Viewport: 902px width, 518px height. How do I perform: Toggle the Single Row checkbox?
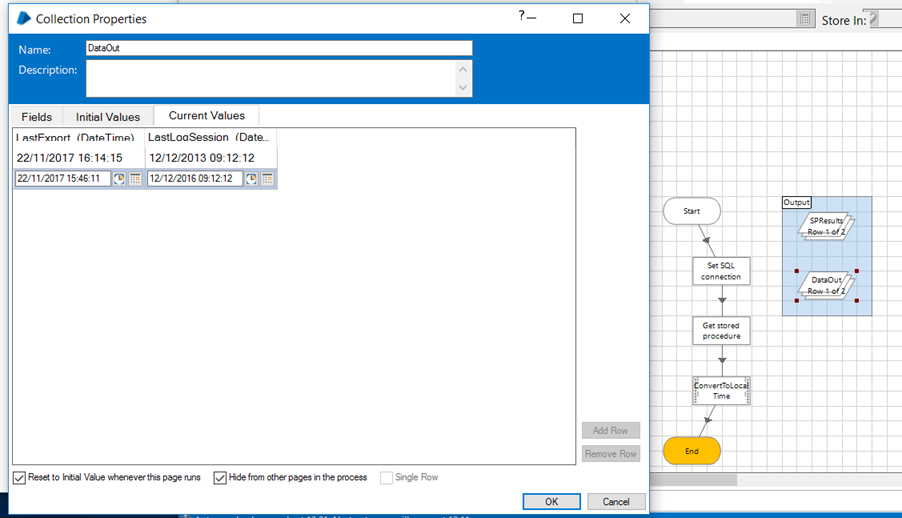(x=387, y=478)
